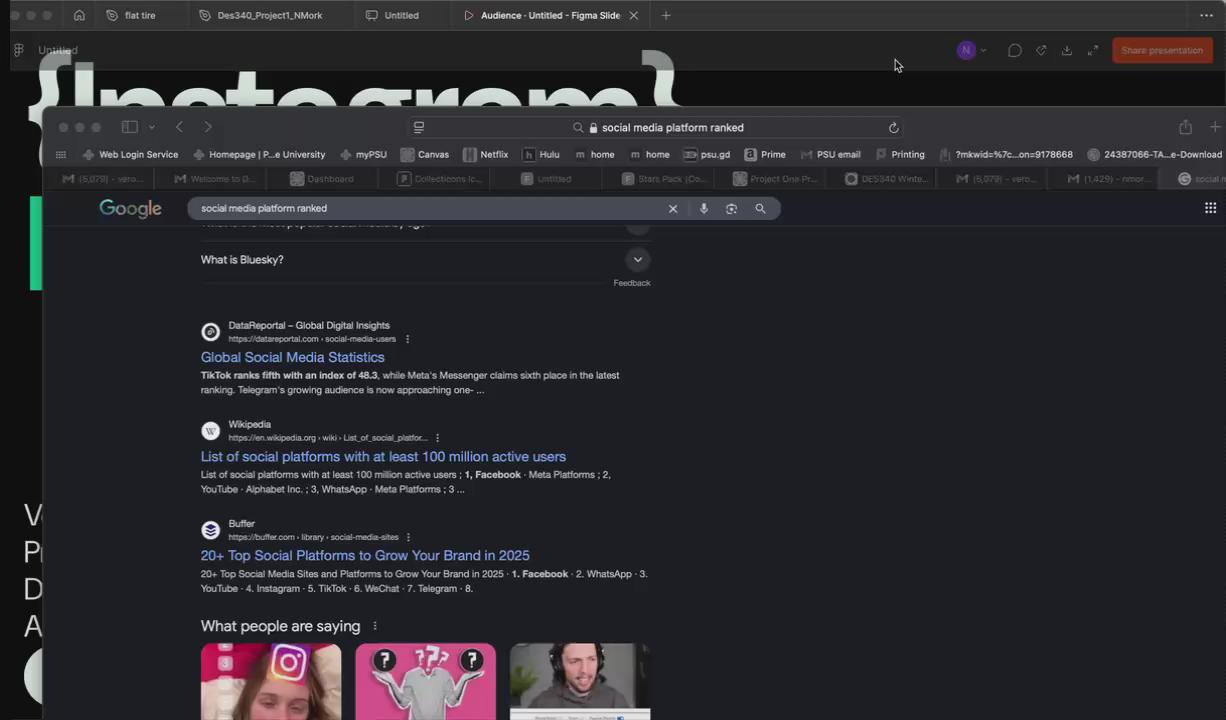The width and height of the screenshot is (1226, 720).
Task: Share the page from Safari toolbar
Action: point(1185,127)
